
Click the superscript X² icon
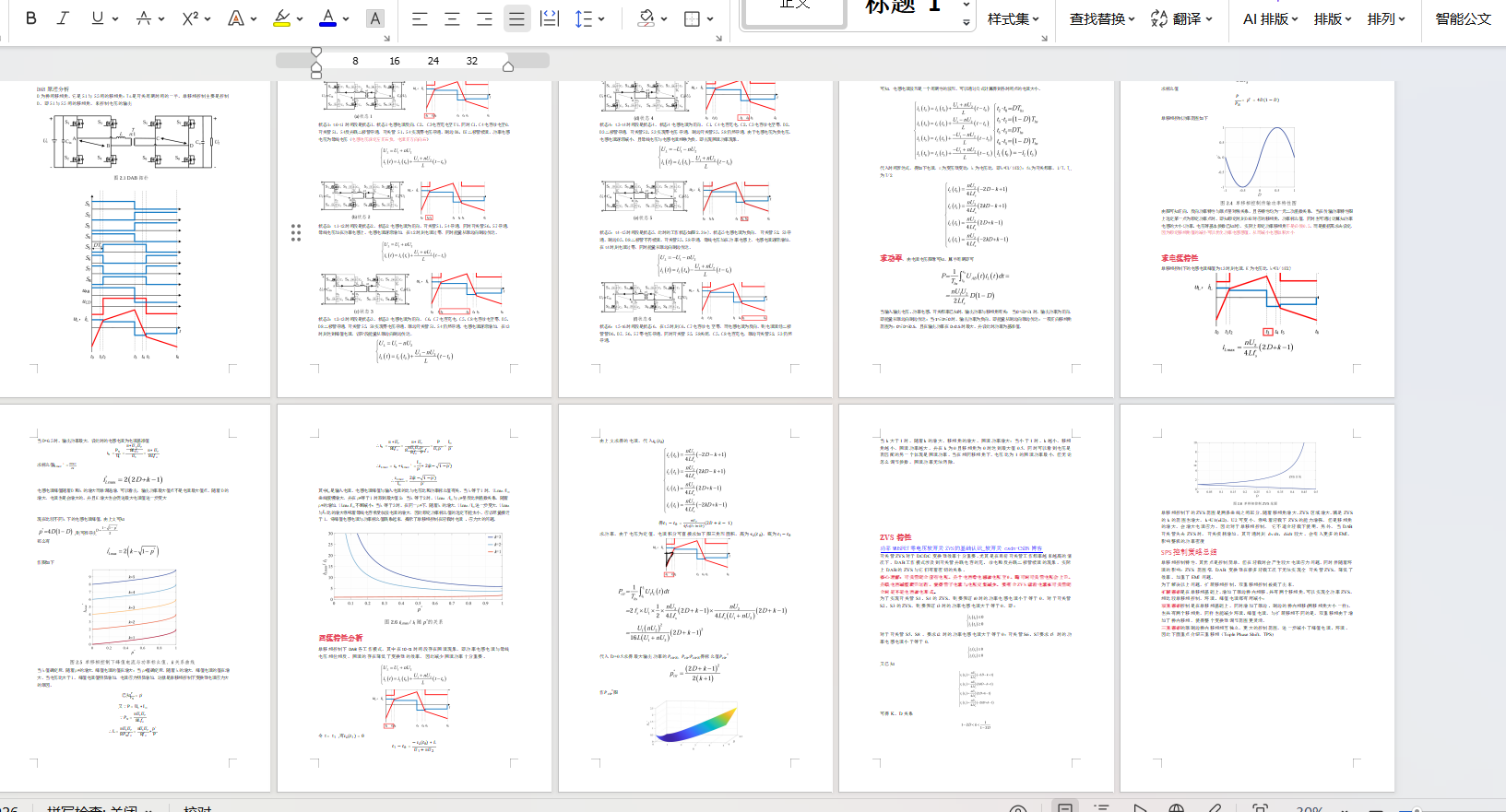(190, 18)
